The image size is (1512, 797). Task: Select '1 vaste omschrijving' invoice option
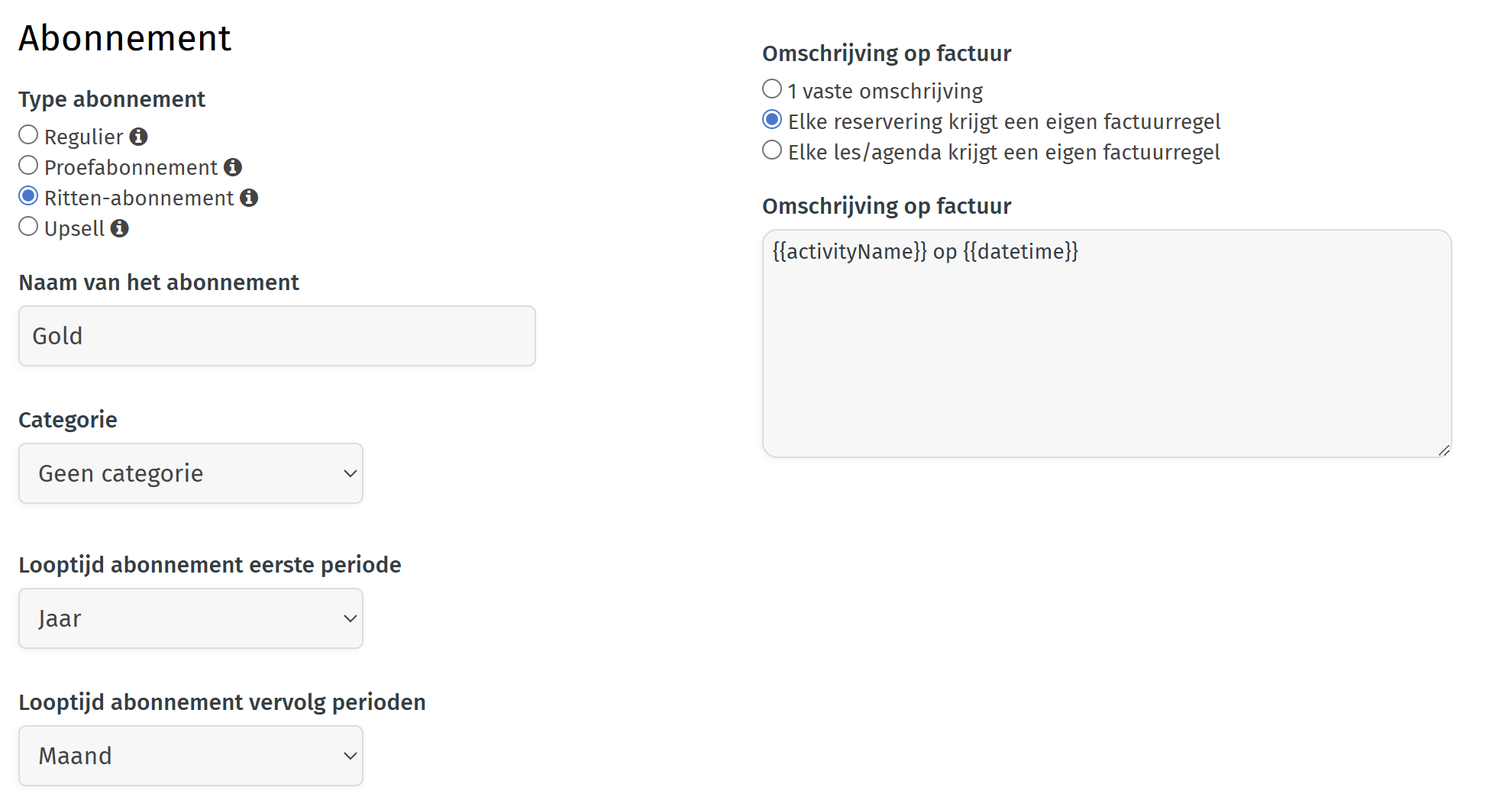772,89
